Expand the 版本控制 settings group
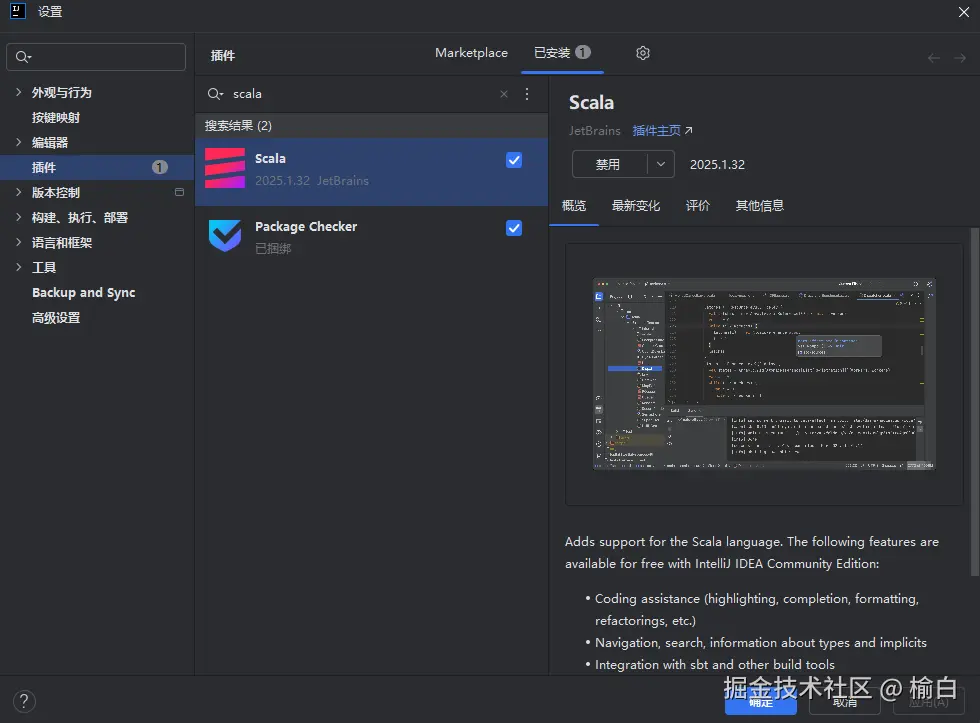 pyautogui.click(x=18, y=192)
